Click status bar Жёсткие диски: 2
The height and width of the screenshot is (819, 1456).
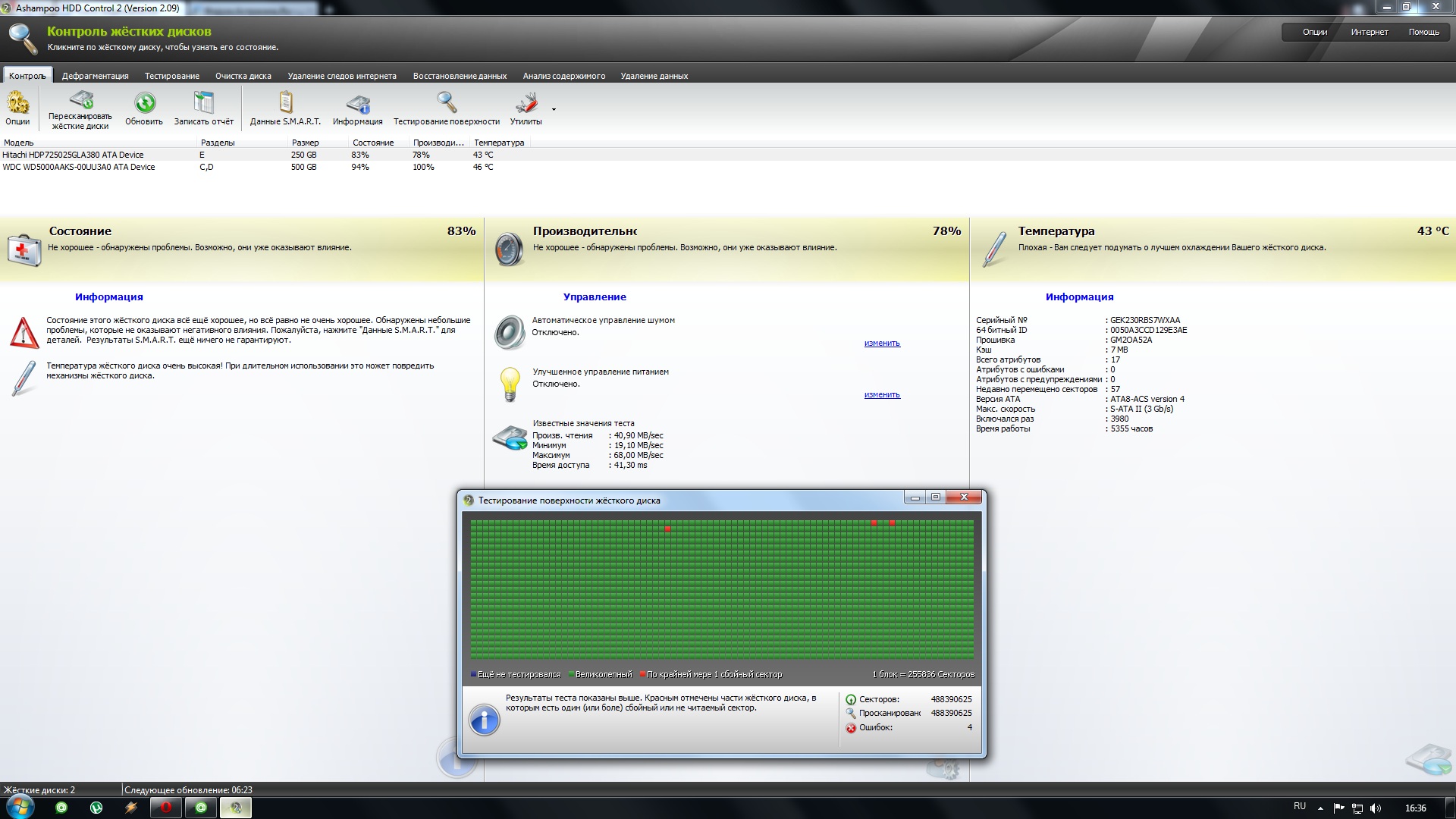point(39,789)
